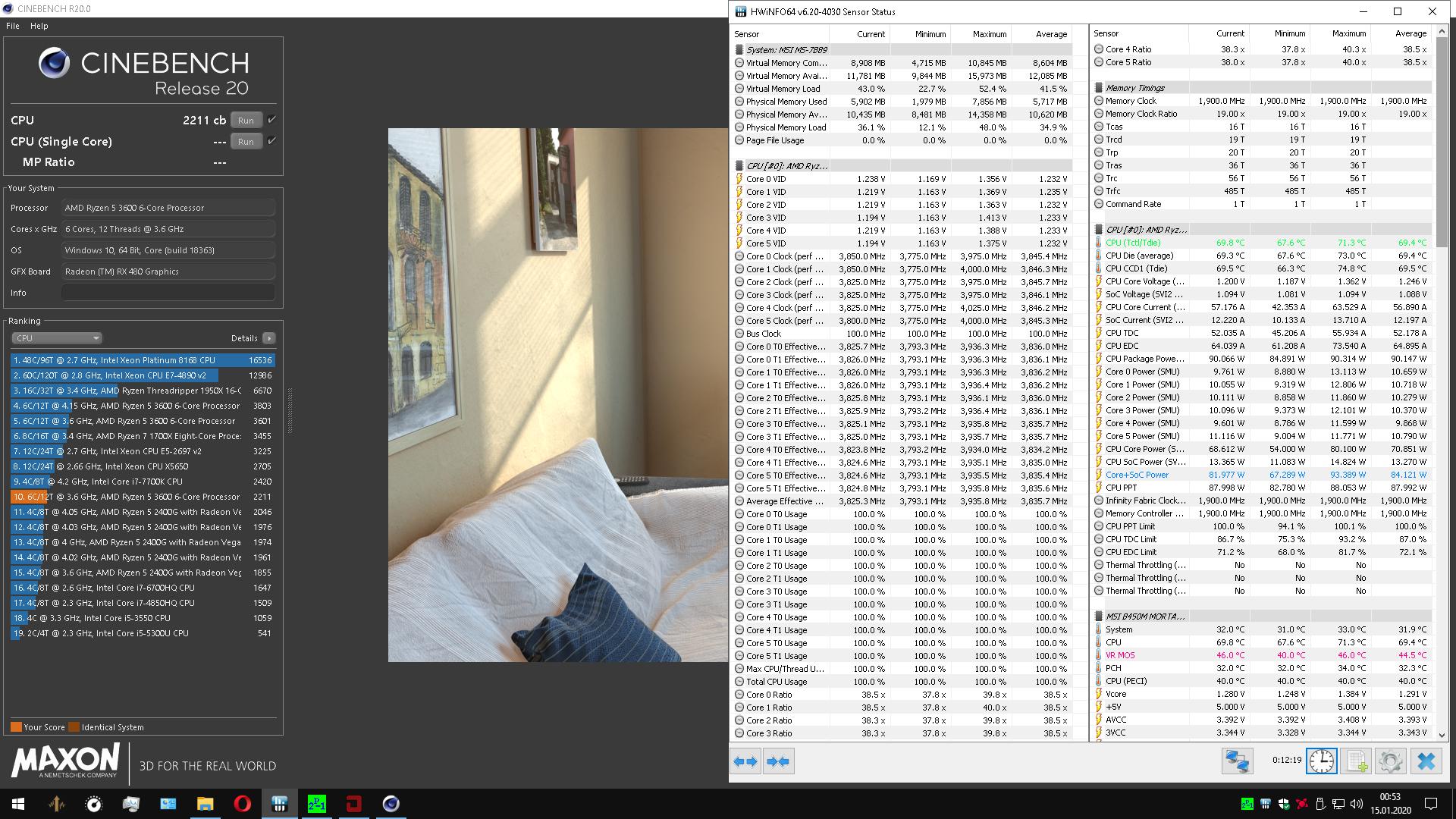Expand ranking Details arrow
The width and height of the screenshot is (1456, 819).
(x=269, y=338)
